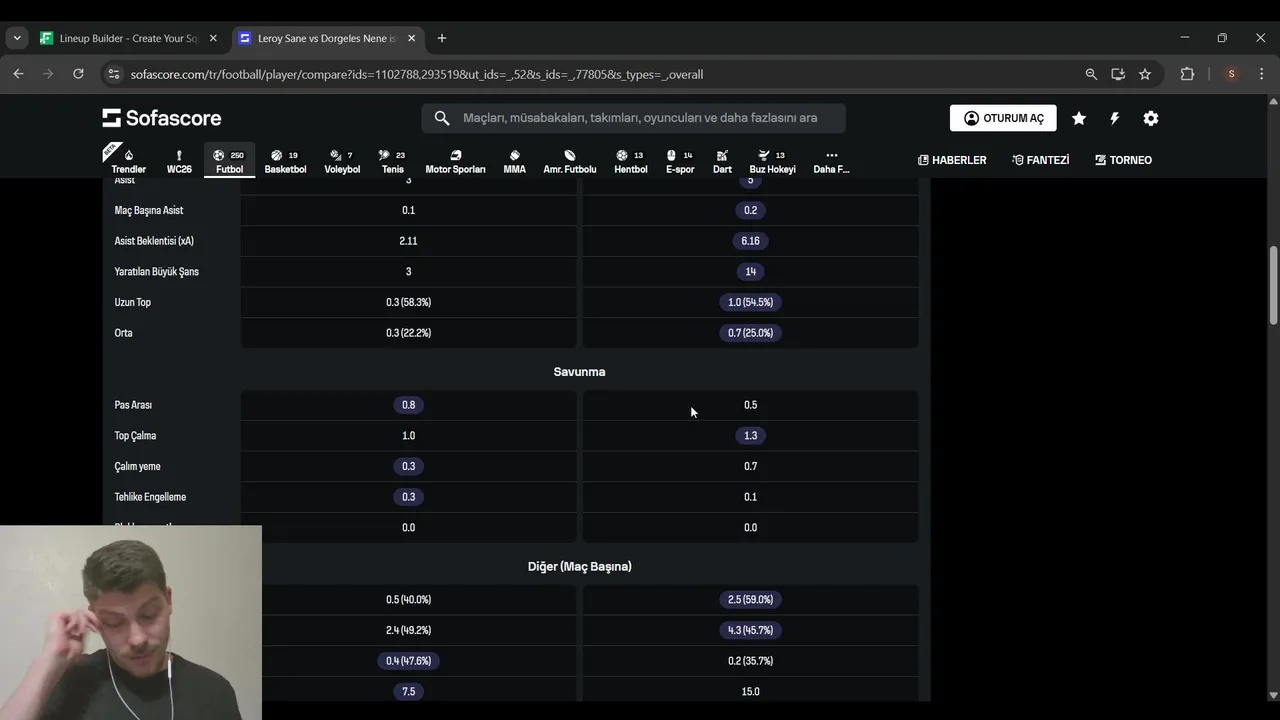Open Tenis category
The height and width of the screenshot is (720, 1280).
click(392, 160)
